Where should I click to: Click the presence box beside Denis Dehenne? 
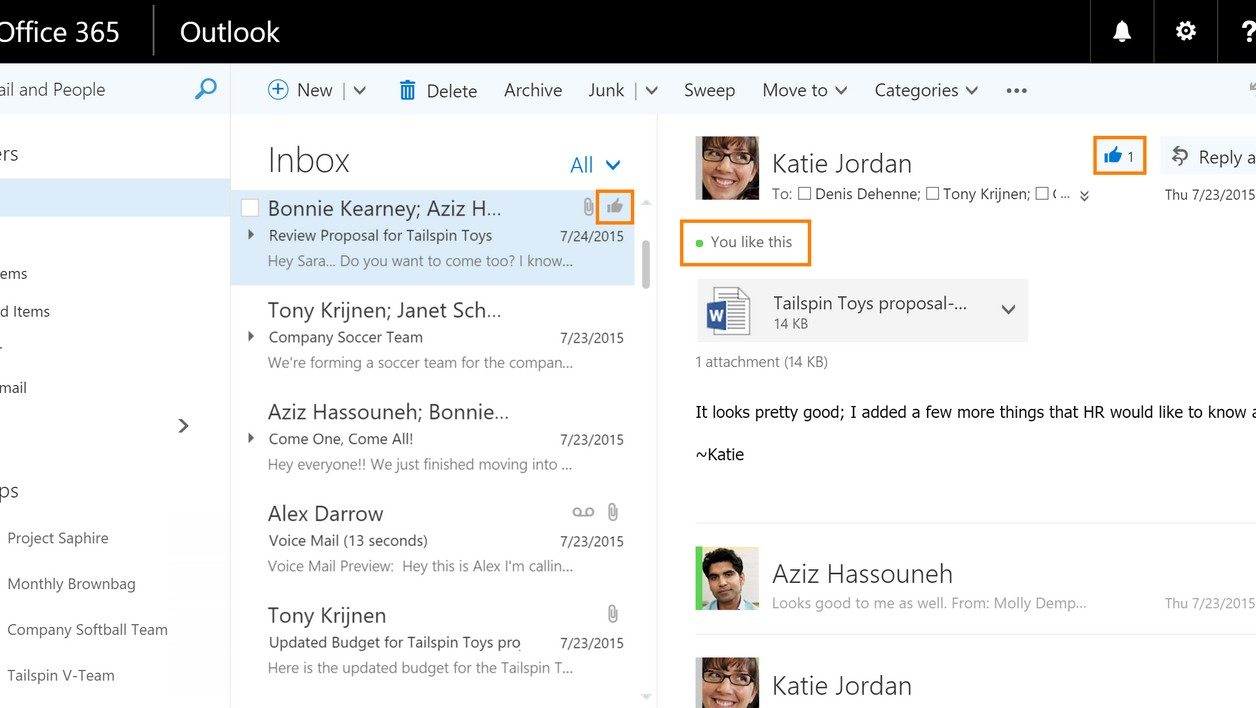click(805, 194)
